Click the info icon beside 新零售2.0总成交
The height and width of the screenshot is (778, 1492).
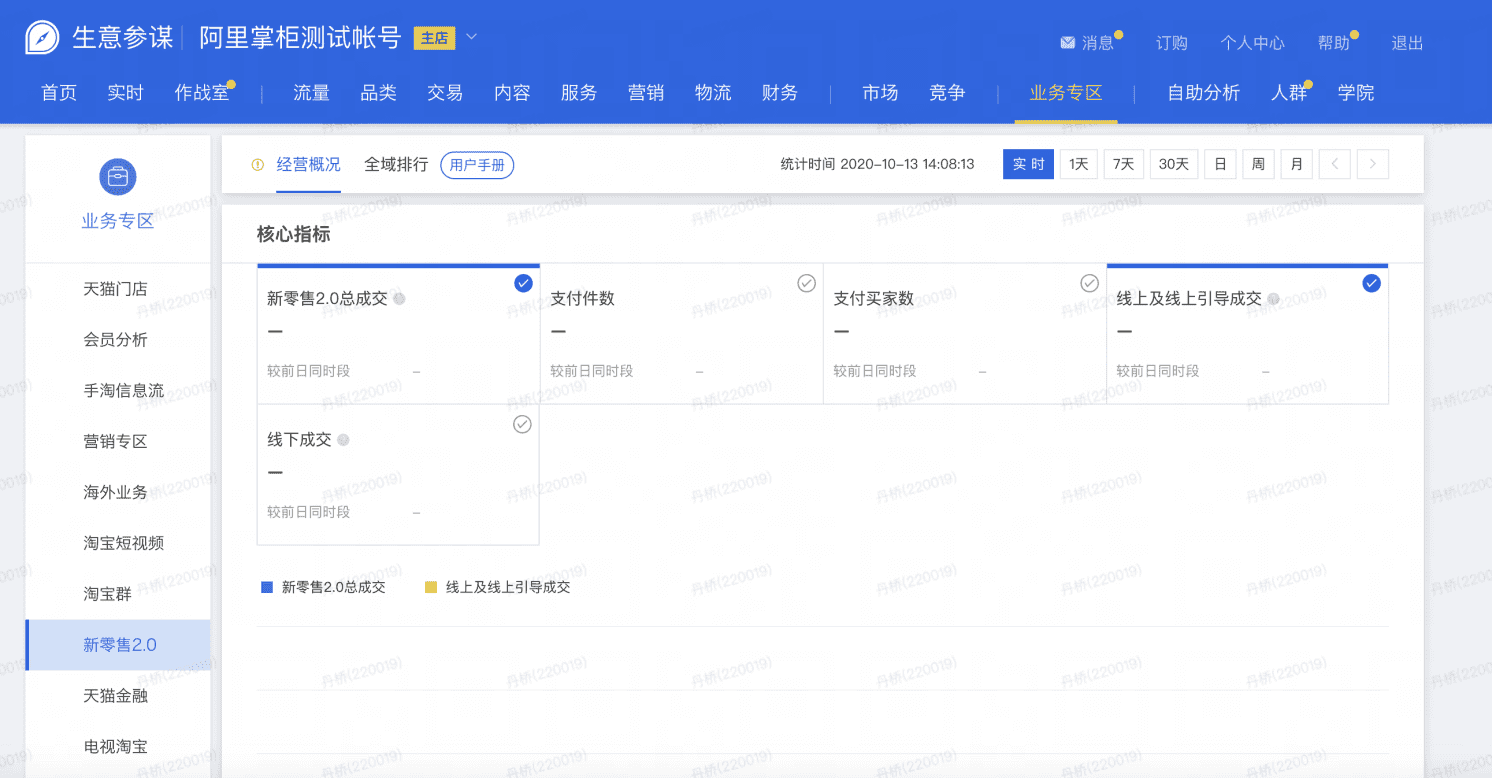[399, 299]
